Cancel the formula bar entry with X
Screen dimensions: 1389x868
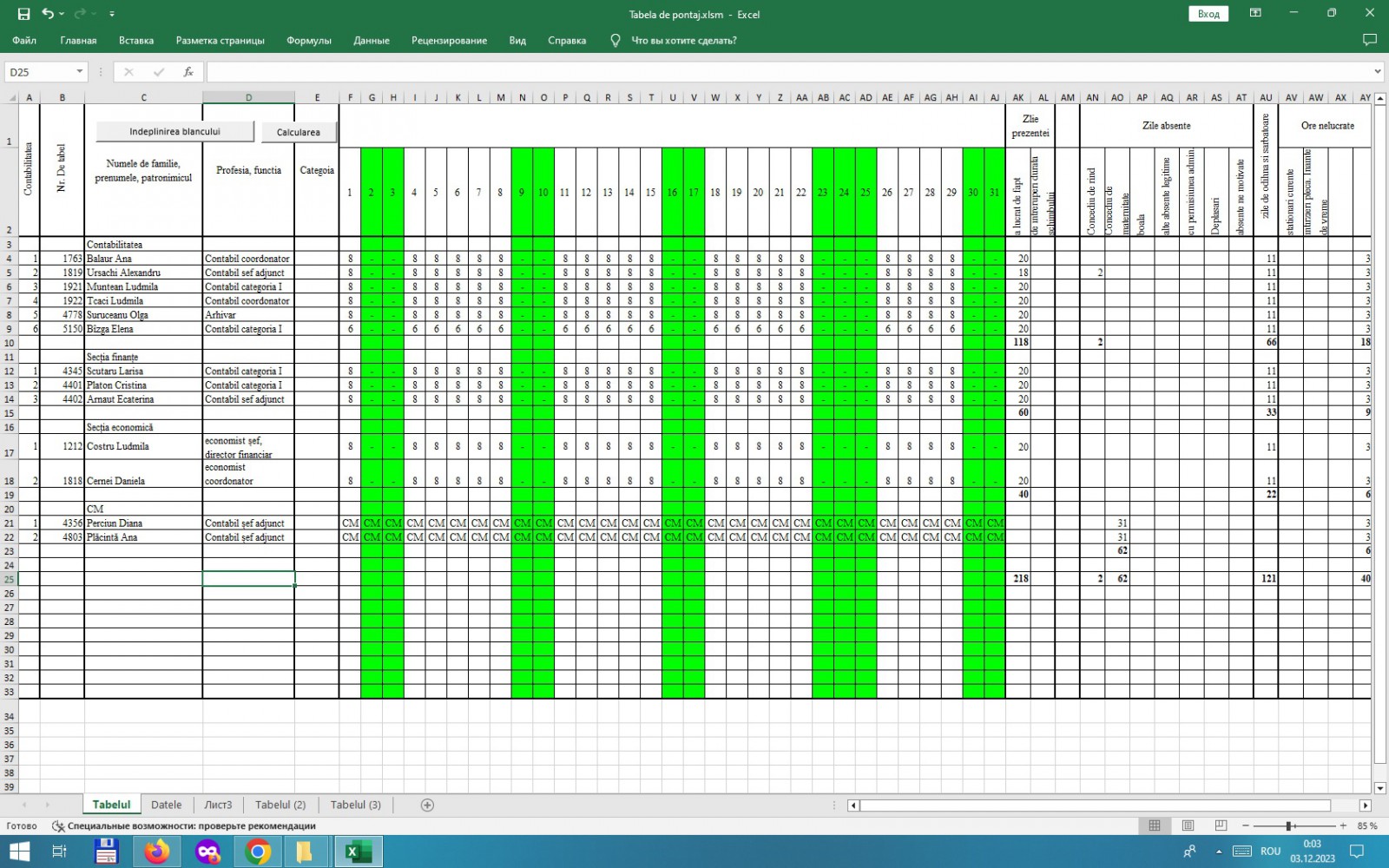pos(128,72)
